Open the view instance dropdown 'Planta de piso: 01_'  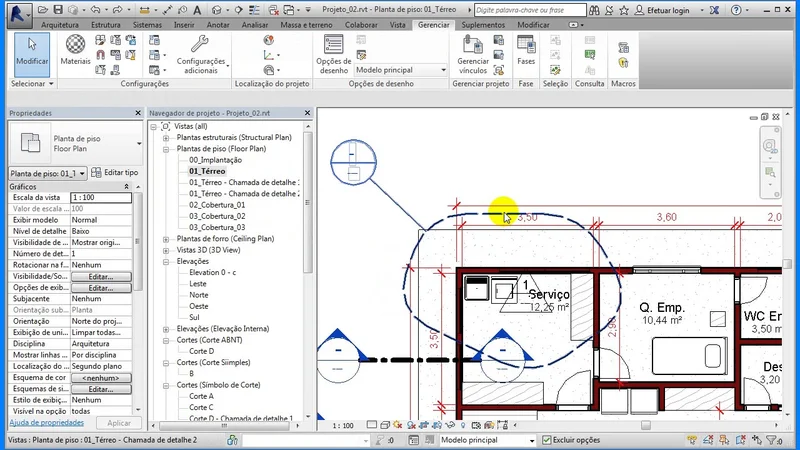(48, 173)
